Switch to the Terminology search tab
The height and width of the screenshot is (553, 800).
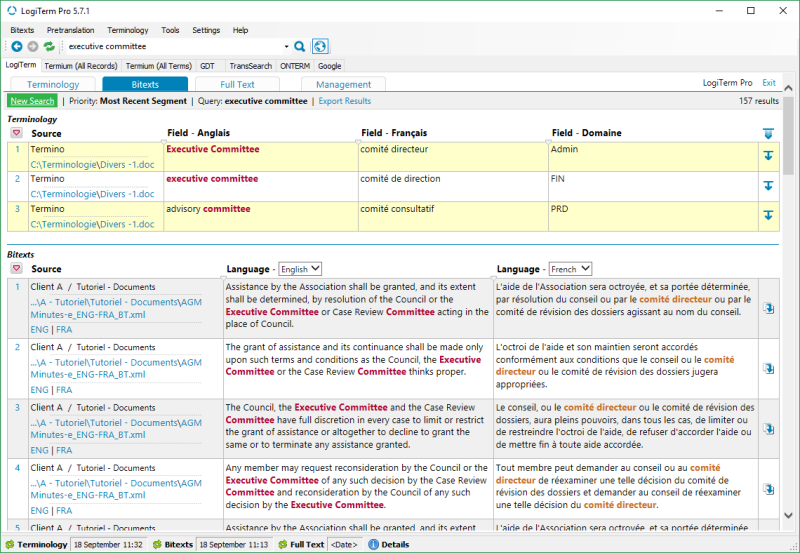53,84
